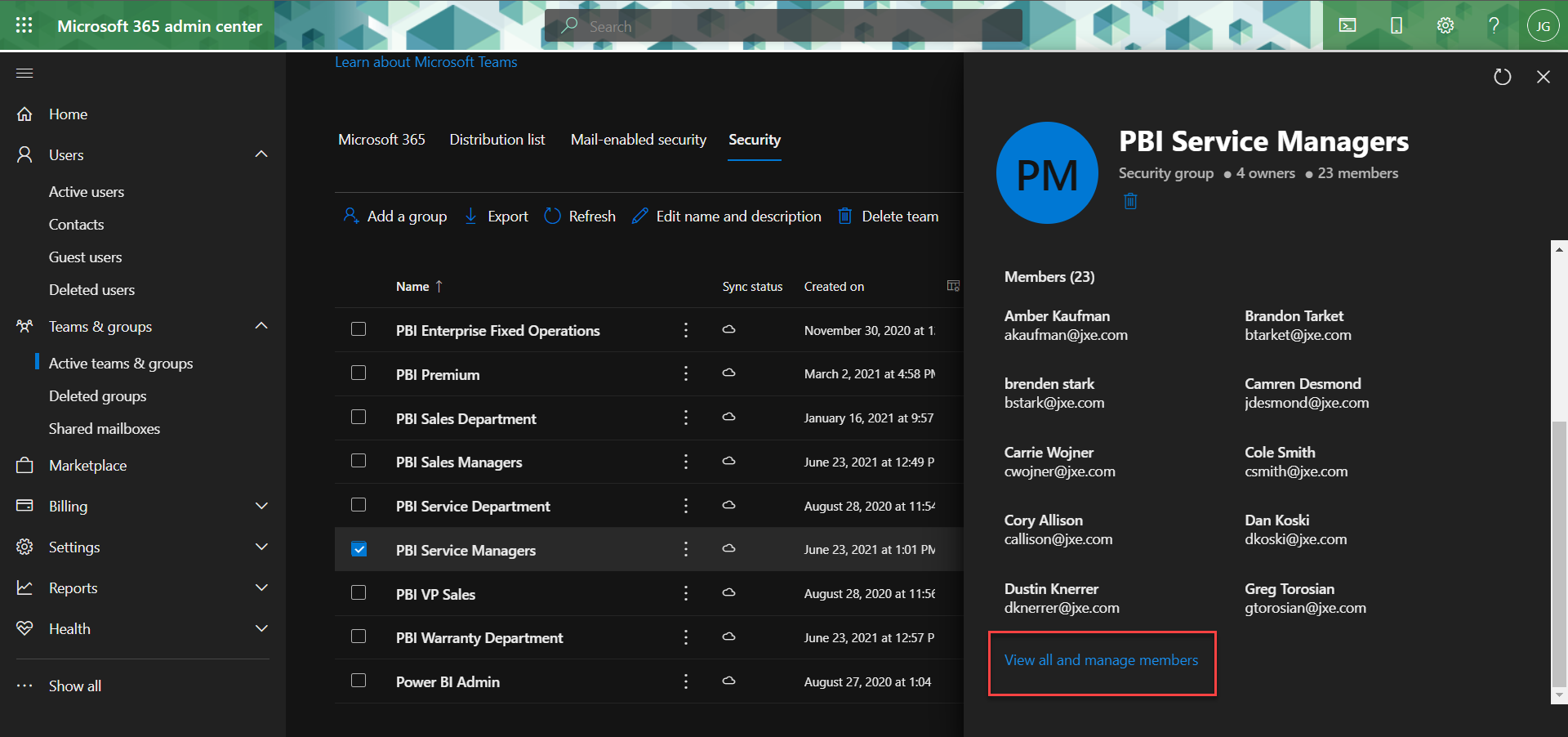Select Power BI Admin checkbox
The image size is (1568, 737).
tap(359, 681)
